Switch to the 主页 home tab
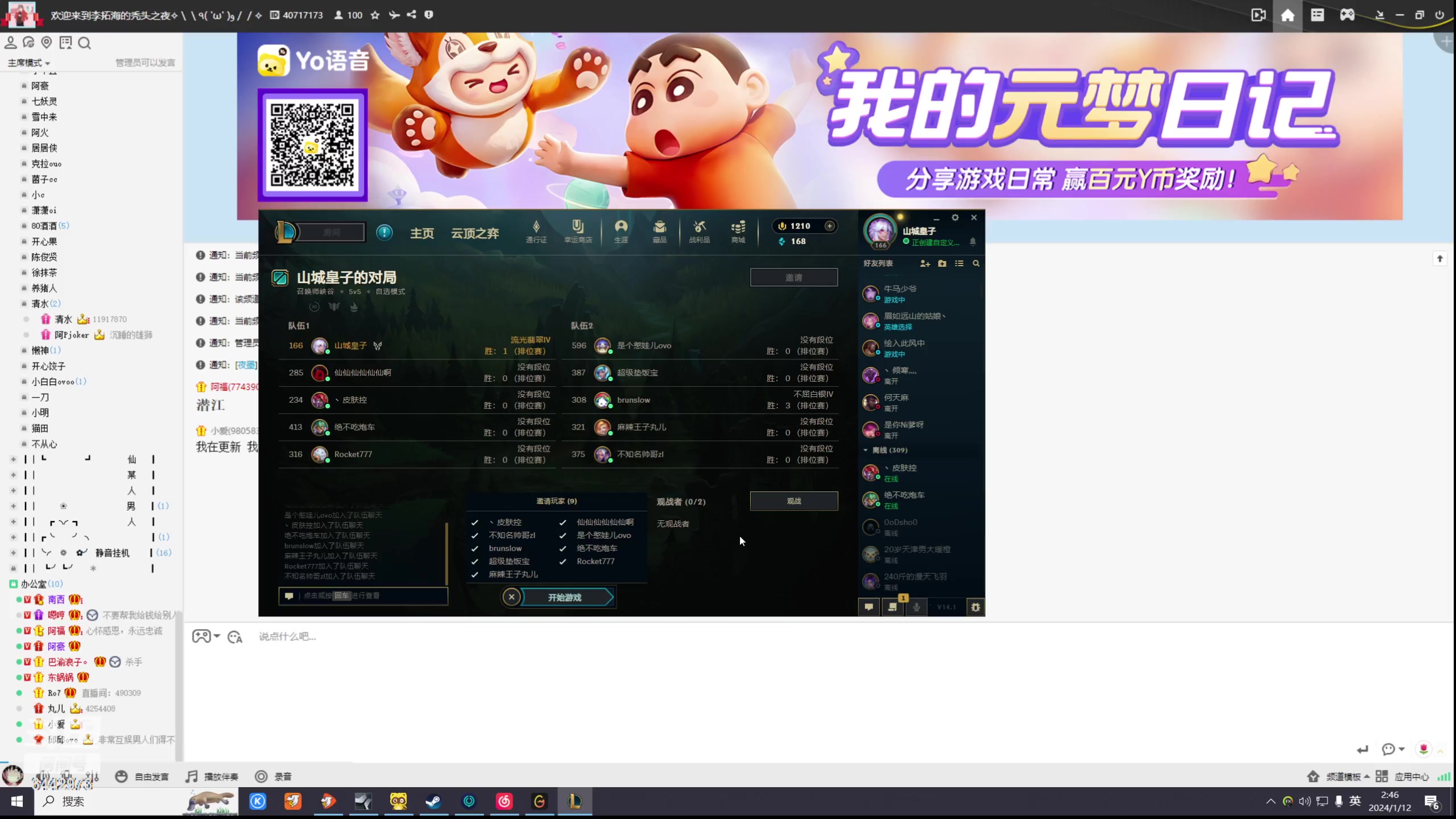The width and height of the screenshot is (1456, 819). point(422,233)
